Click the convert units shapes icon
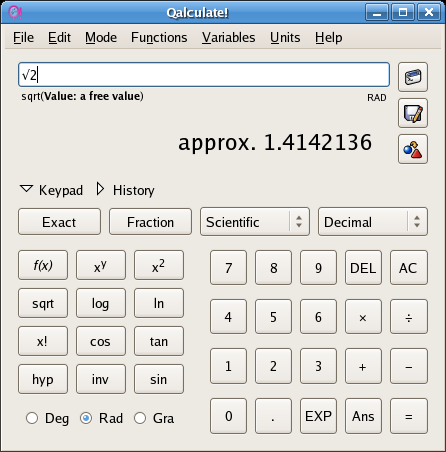The image size is (446, 452). click(x=413, y=149)
